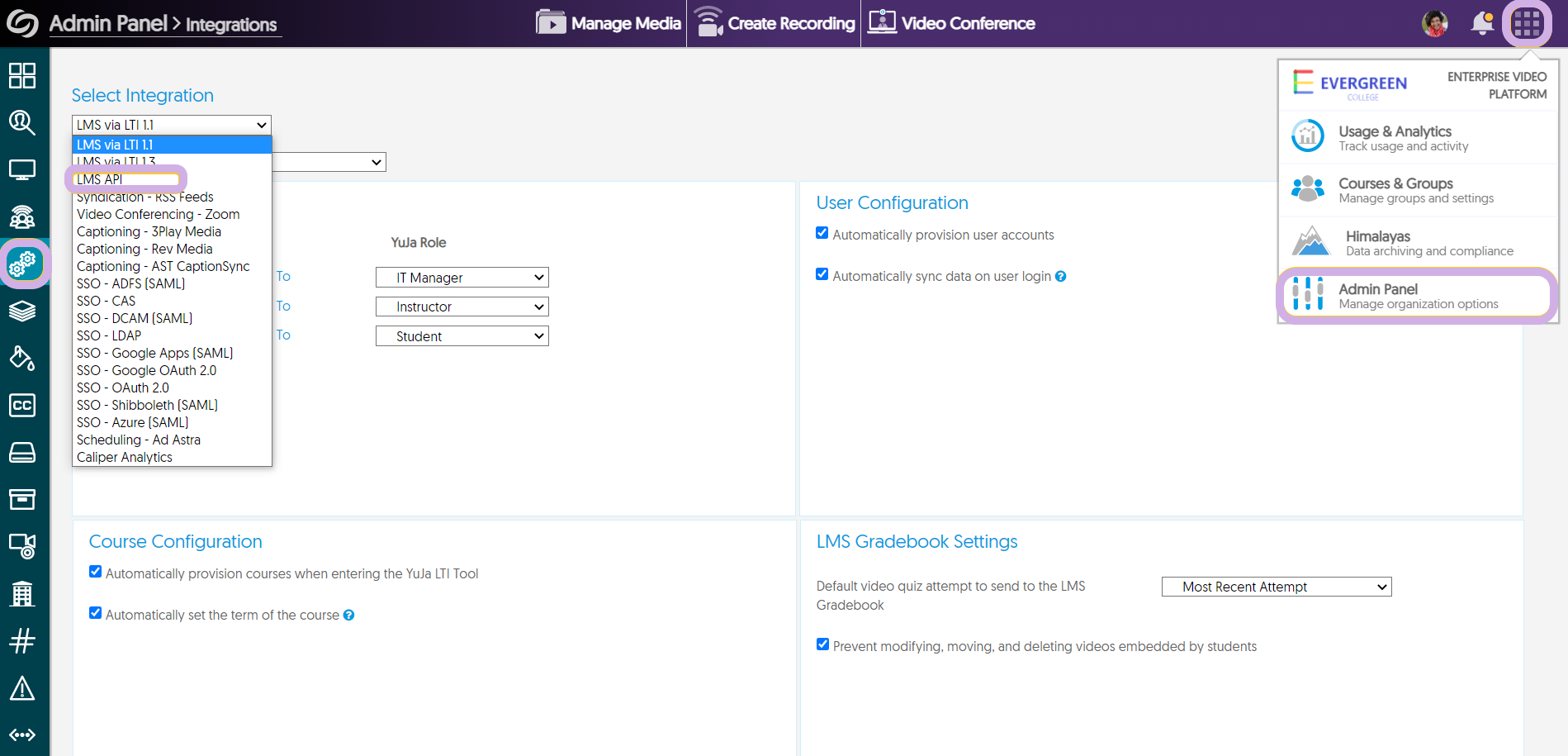The height and width of the screenshot is (756, 1568).
Task: Open the Instructor role dropdown
Action: pyautogui.click(x=462, y=307)
